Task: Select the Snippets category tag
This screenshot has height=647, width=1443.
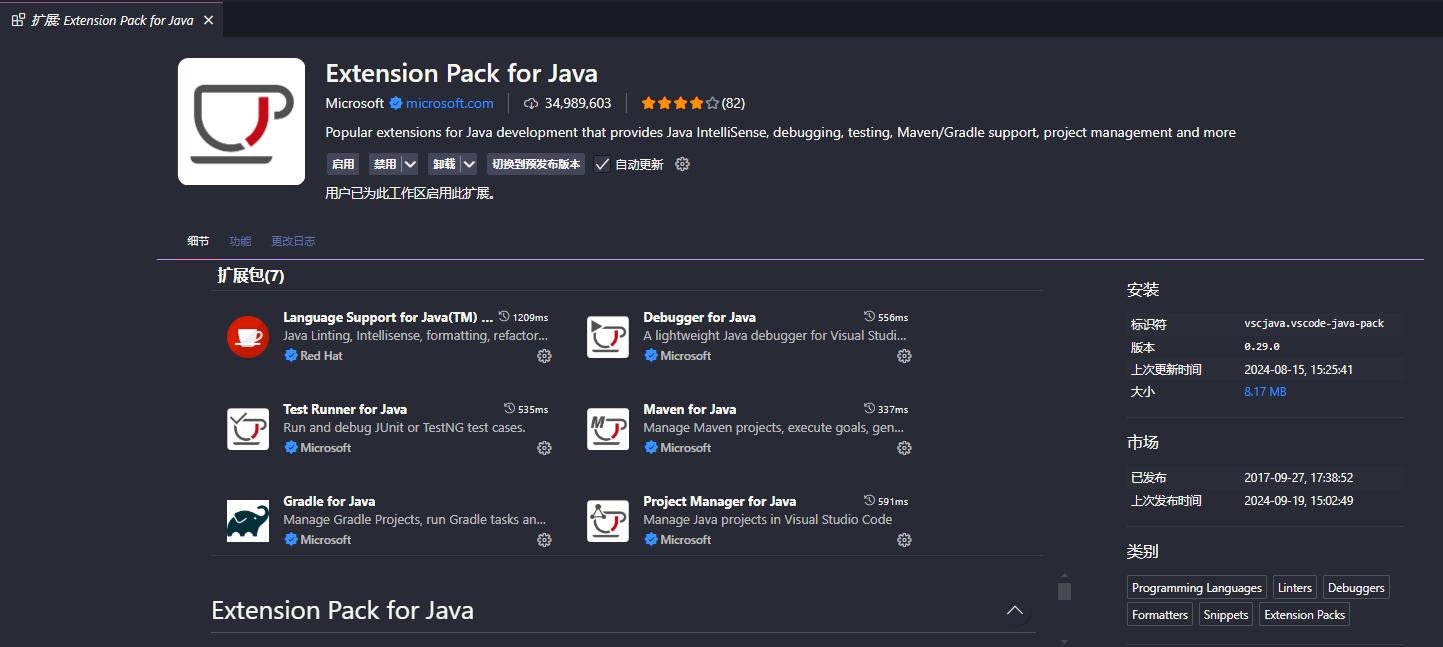Action: [x=1226, y=615]
